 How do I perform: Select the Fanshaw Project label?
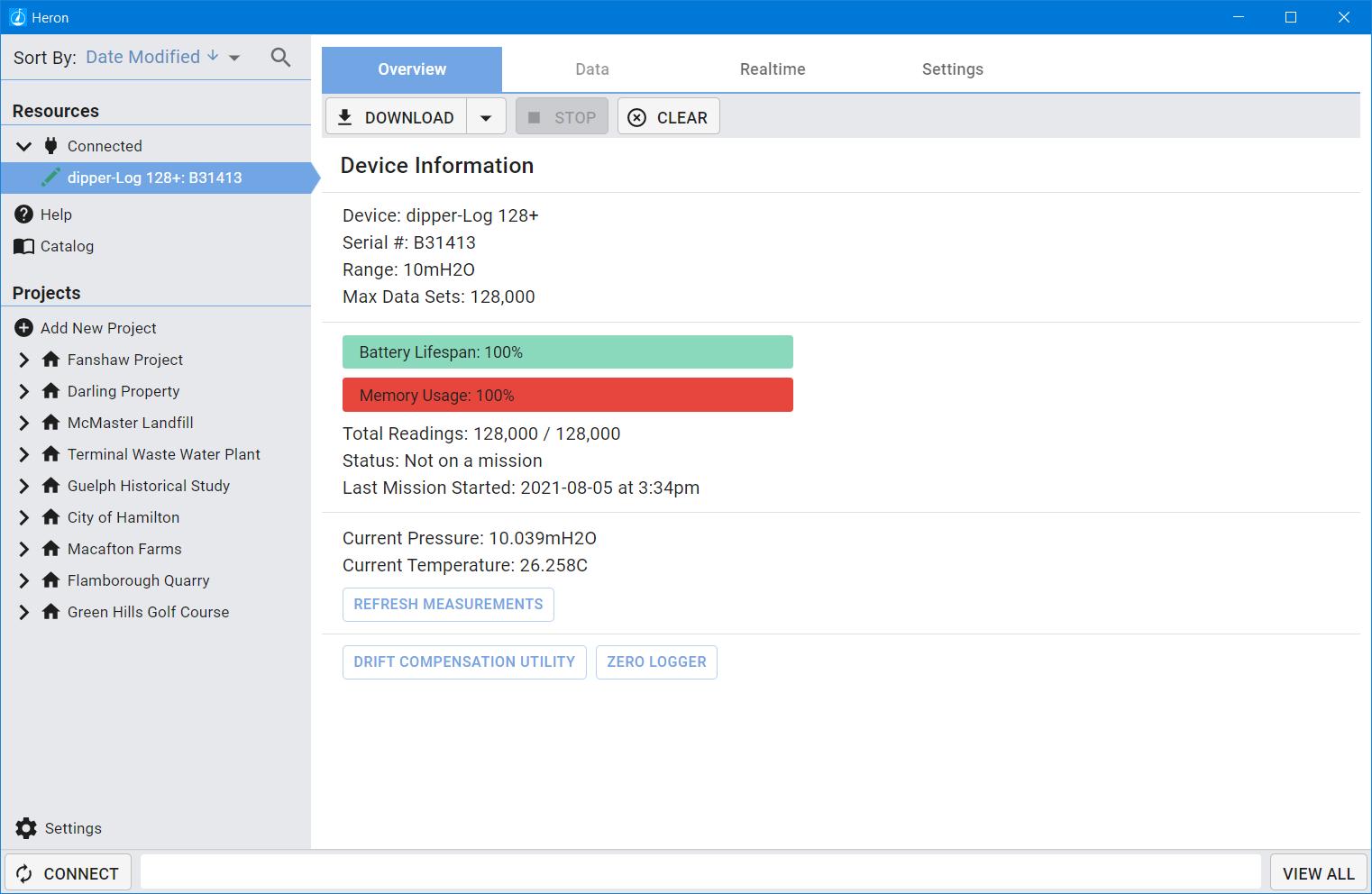[125, 360]
